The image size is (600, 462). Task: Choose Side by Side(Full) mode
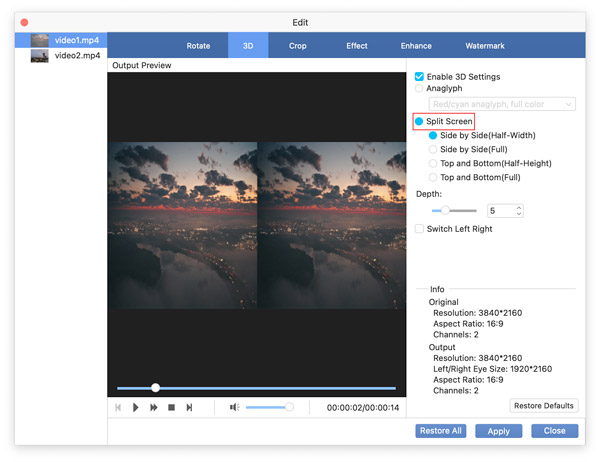point(433,149)
